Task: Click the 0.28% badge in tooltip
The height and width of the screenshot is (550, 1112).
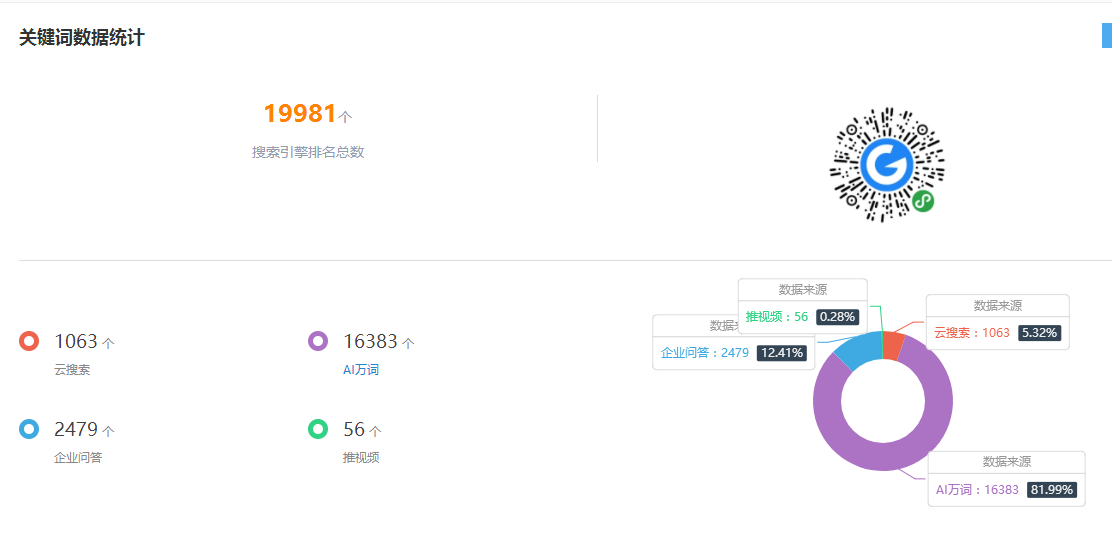Action: (x=838, y=317)
